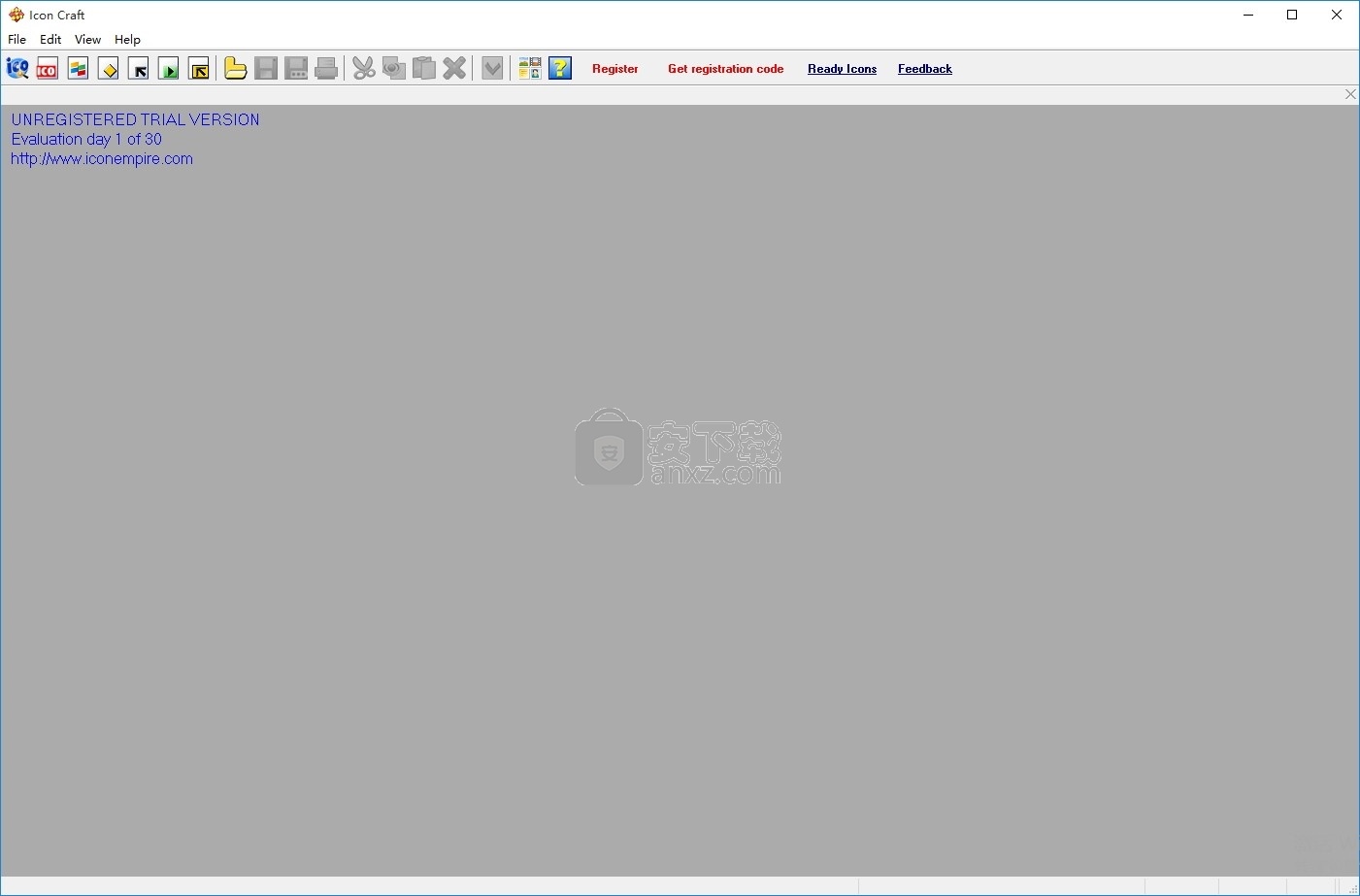Click the Save floppy disk icon
Screen dimensions: 1360x896
click(x=265, y=68)
